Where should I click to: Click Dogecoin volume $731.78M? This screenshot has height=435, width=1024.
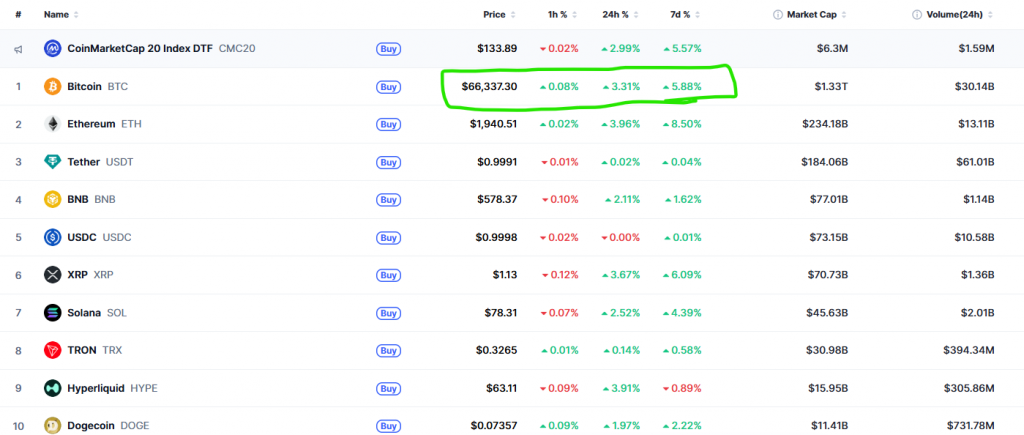(970, 426)
